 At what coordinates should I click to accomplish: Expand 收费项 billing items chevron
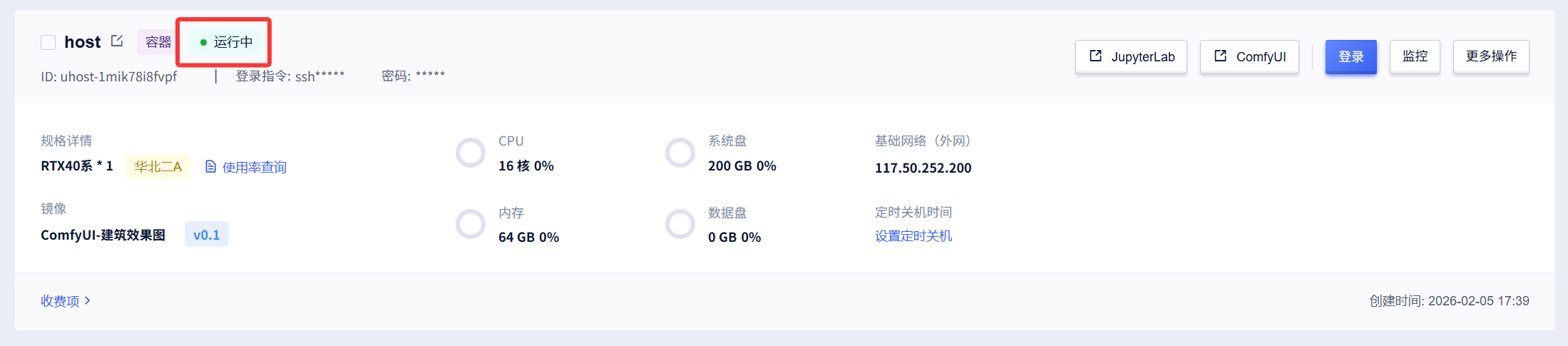point(87,300)
